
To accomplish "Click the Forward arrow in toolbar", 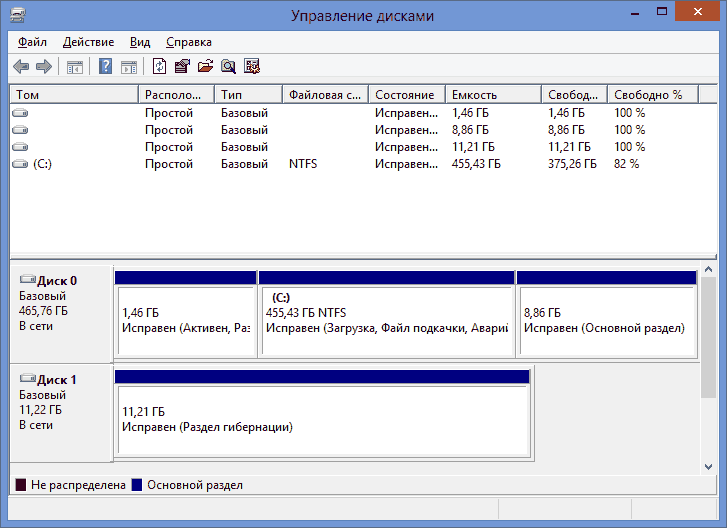I will coord(43,67).
